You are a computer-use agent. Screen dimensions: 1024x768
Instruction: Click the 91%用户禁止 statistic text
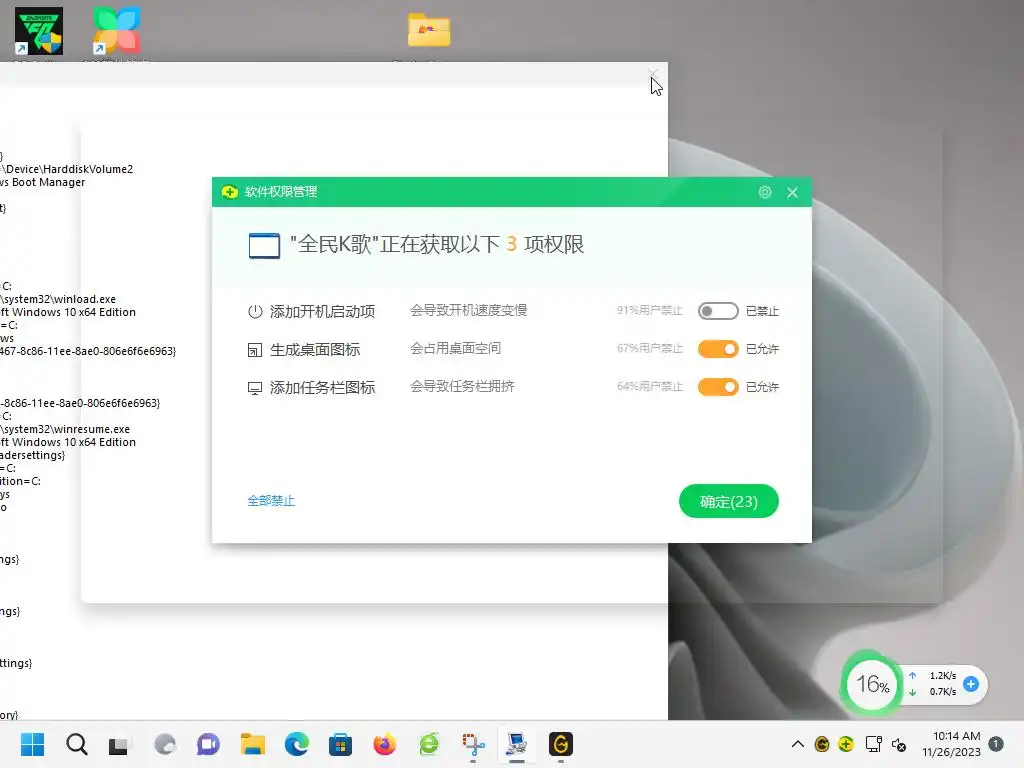point(649,310)
